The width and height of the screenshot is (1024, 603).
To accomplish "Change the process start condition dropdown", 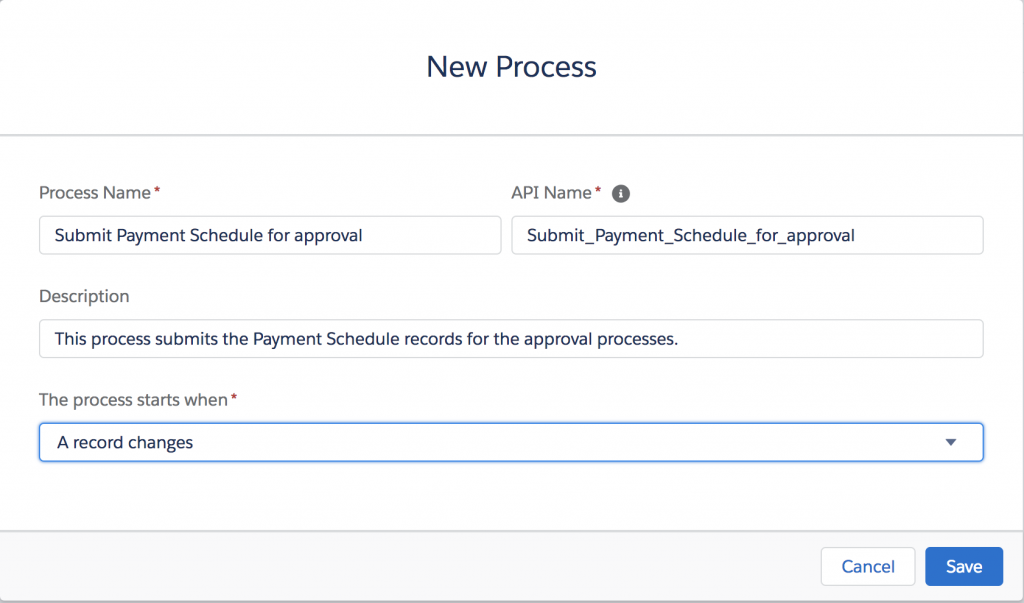I will (511, 441).
